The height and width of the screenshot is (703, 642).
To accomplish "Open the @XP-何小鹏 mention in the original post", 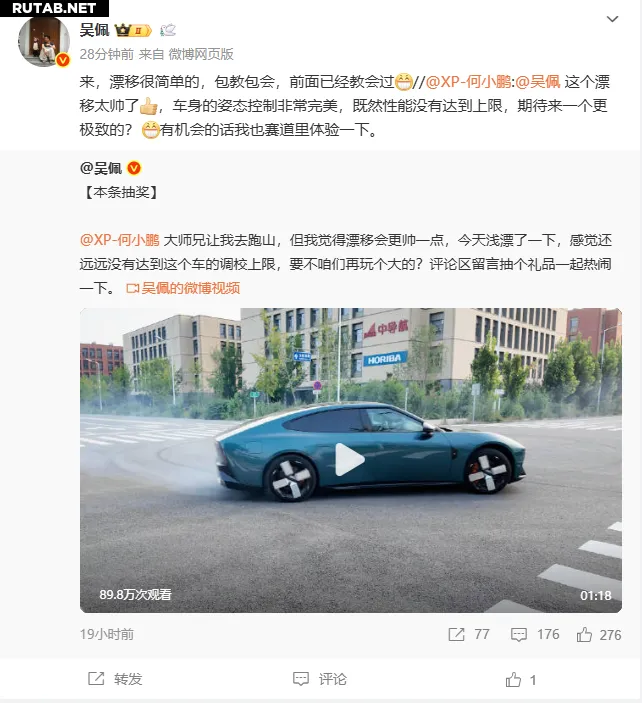I will tap(119, 240).
